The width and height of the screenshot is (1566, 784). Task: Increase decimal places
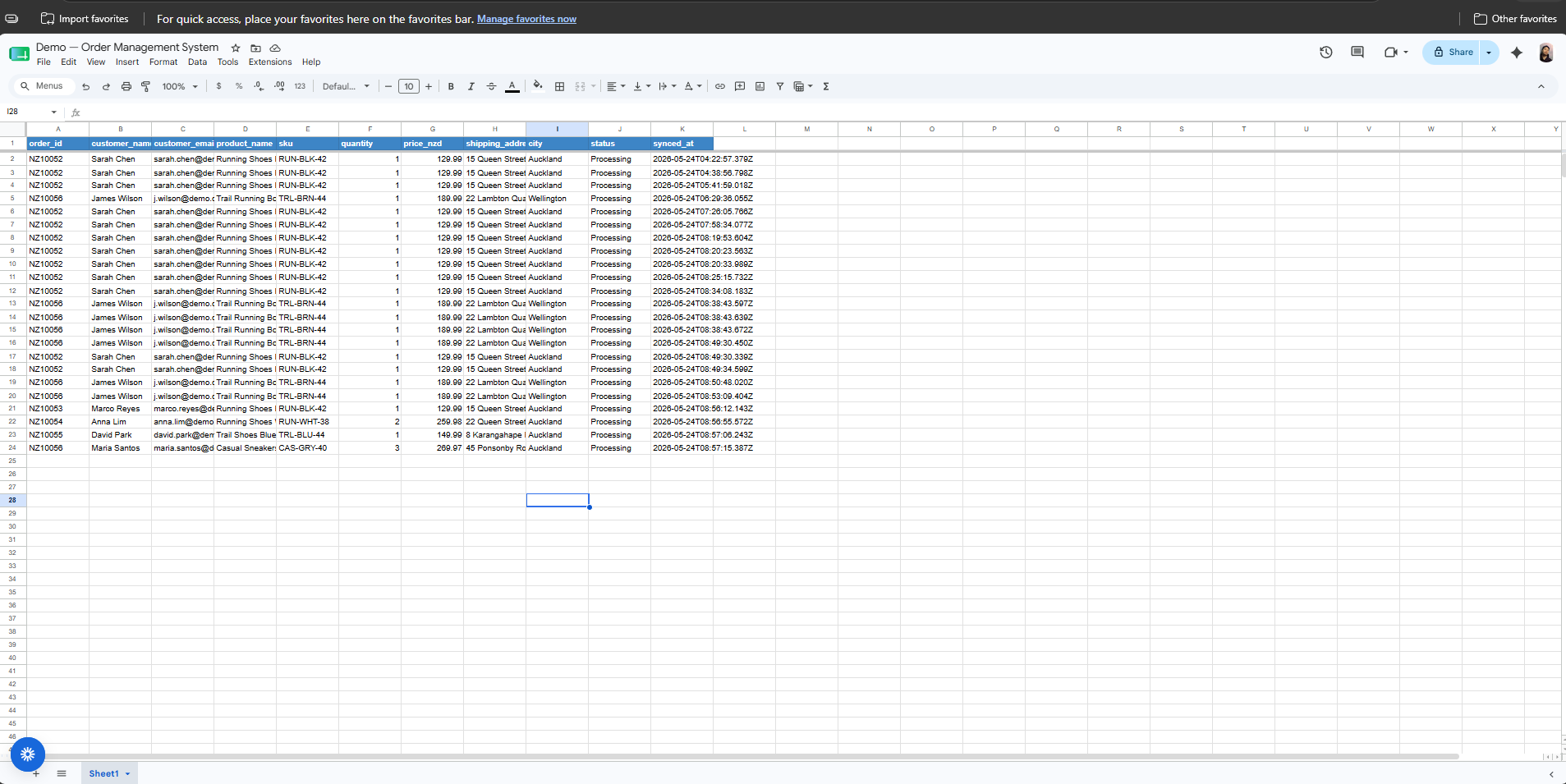[279, 86]
